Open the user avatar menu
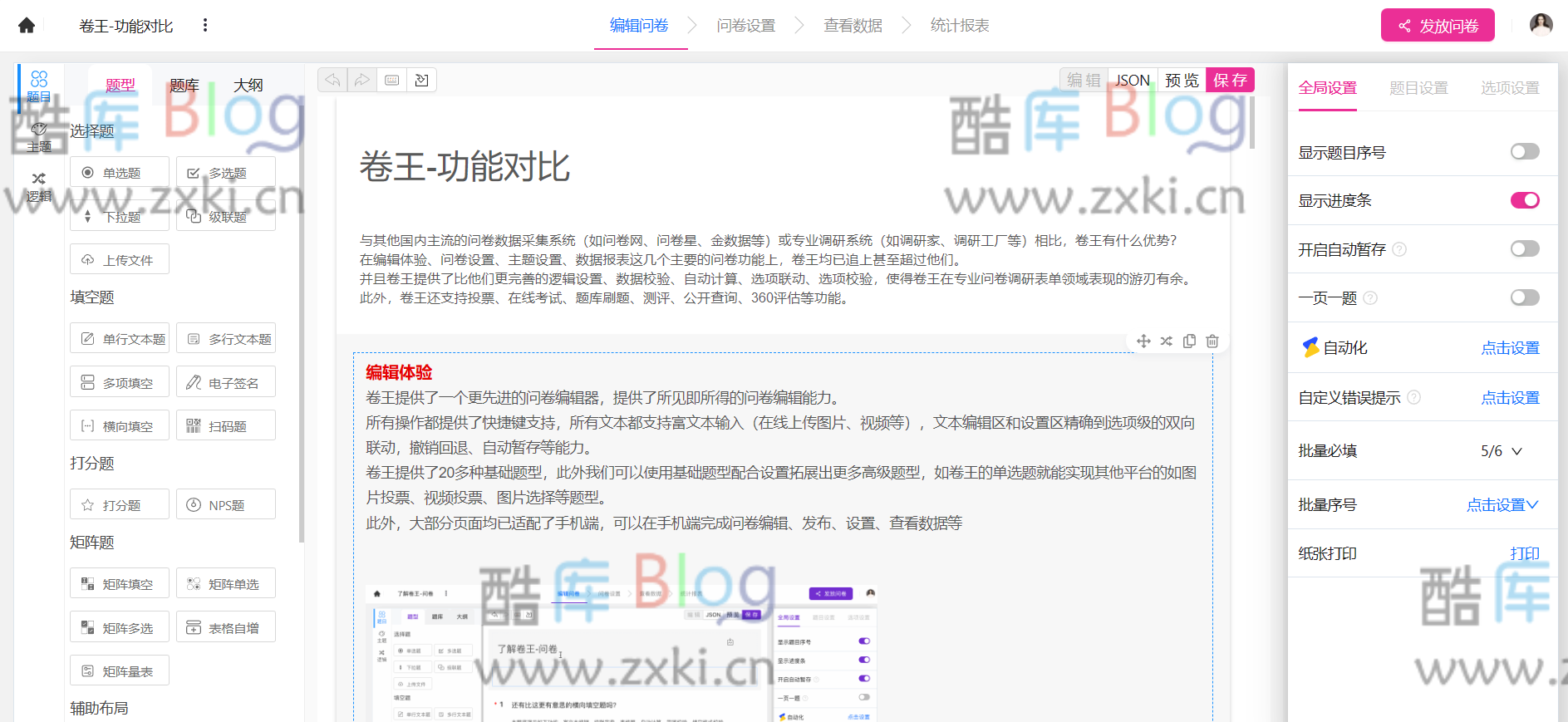Image resolution: width=1568 pixels, height=722 pixels. [1541, 25]
